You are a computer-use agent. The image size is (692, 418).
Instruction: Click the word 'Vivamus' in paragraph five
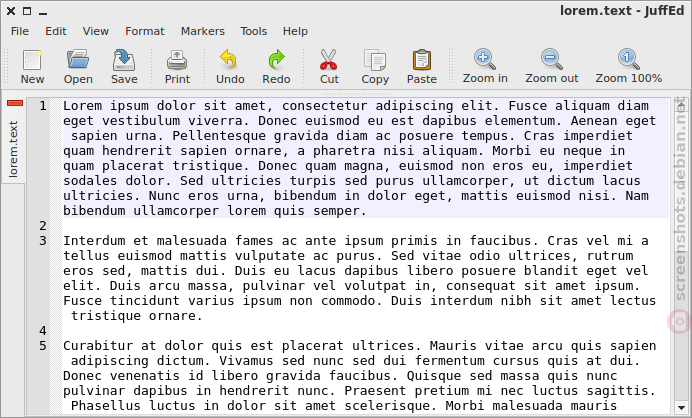[246, 361]
